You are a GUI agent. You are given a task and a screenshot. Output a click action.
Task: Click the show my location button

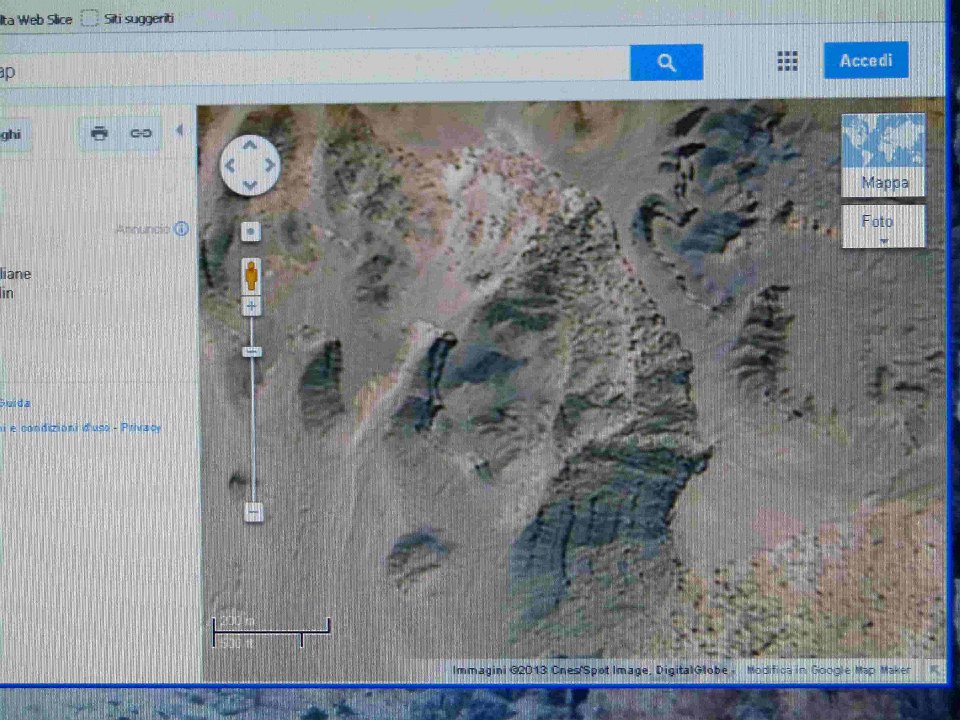tap(251, 231)
